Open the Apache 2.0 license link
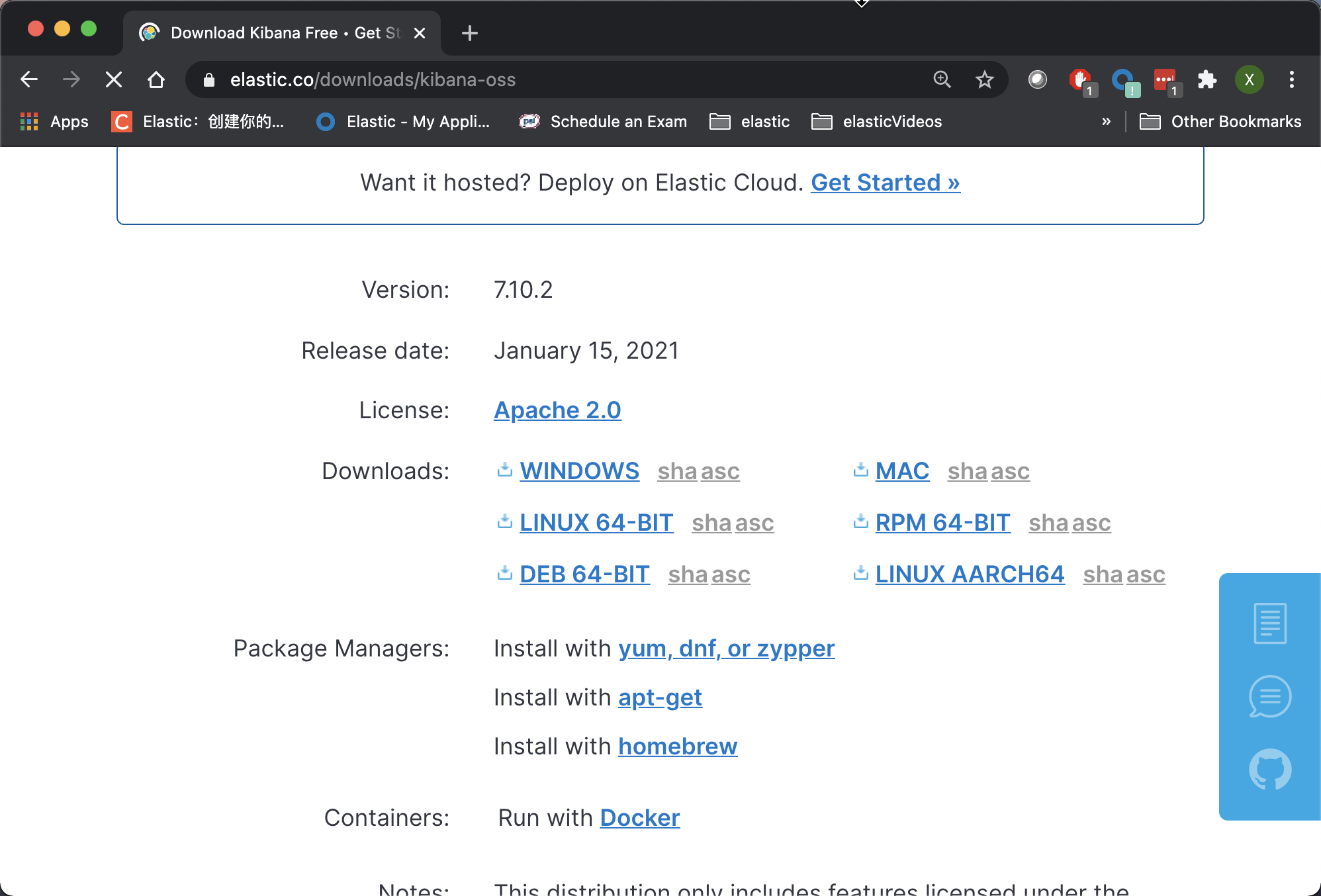 (x=557, y=410)
